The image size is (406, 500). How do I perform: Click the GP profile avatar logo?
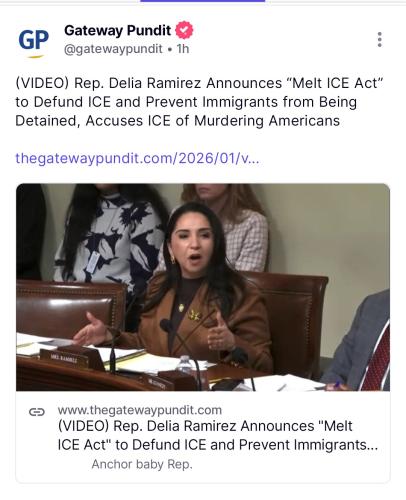33,41
